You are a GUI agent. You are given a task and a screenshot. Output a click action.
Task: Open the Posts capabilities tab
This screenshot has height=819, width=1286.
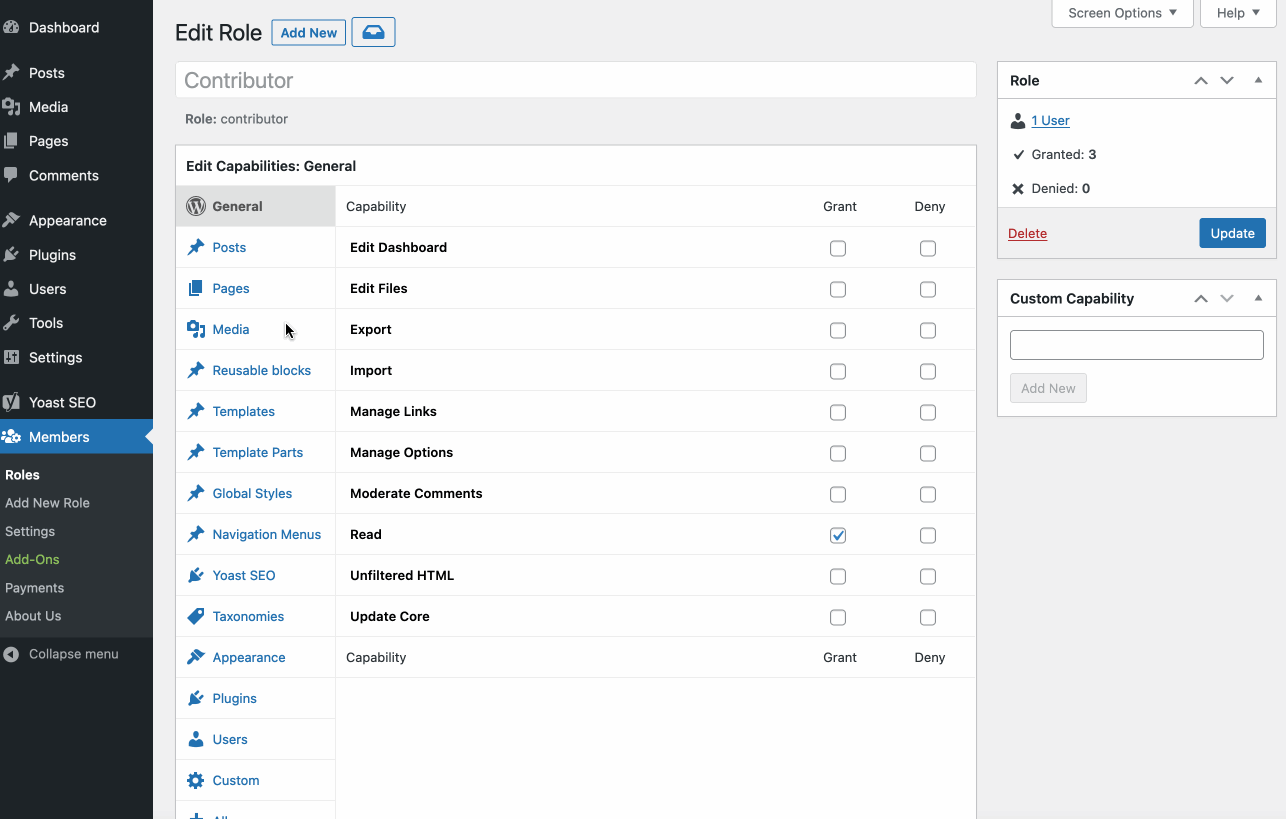[256, 247]
